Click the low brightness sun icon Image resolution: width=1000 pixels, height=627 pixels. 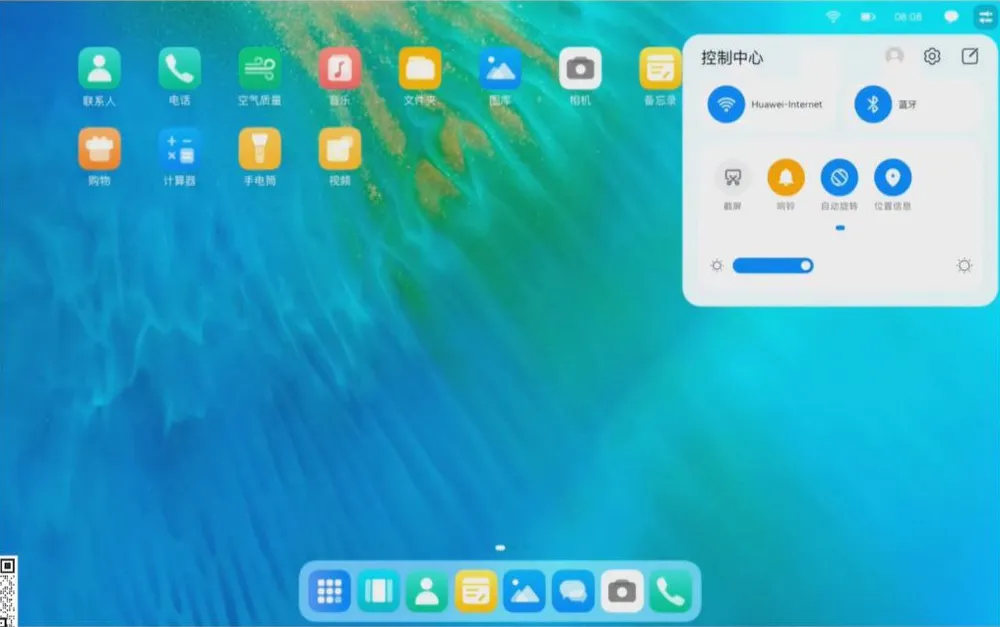(717, 265)
